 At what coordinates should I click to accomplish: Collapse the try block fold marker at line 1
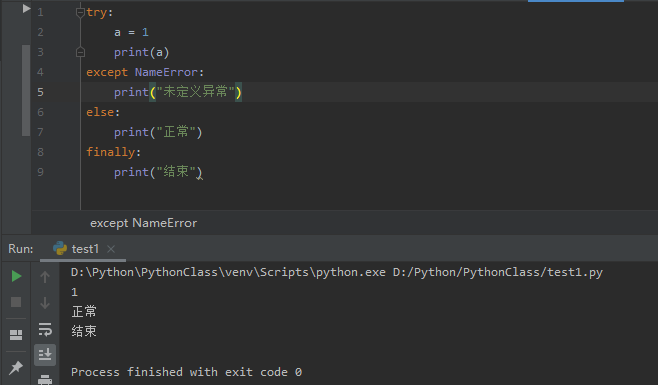[x=80, y=12]
